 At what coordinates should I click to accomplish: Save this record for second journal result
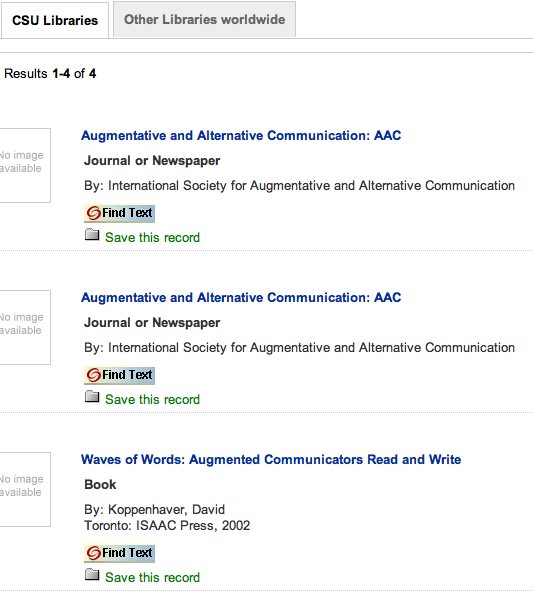tap(152, 399)
